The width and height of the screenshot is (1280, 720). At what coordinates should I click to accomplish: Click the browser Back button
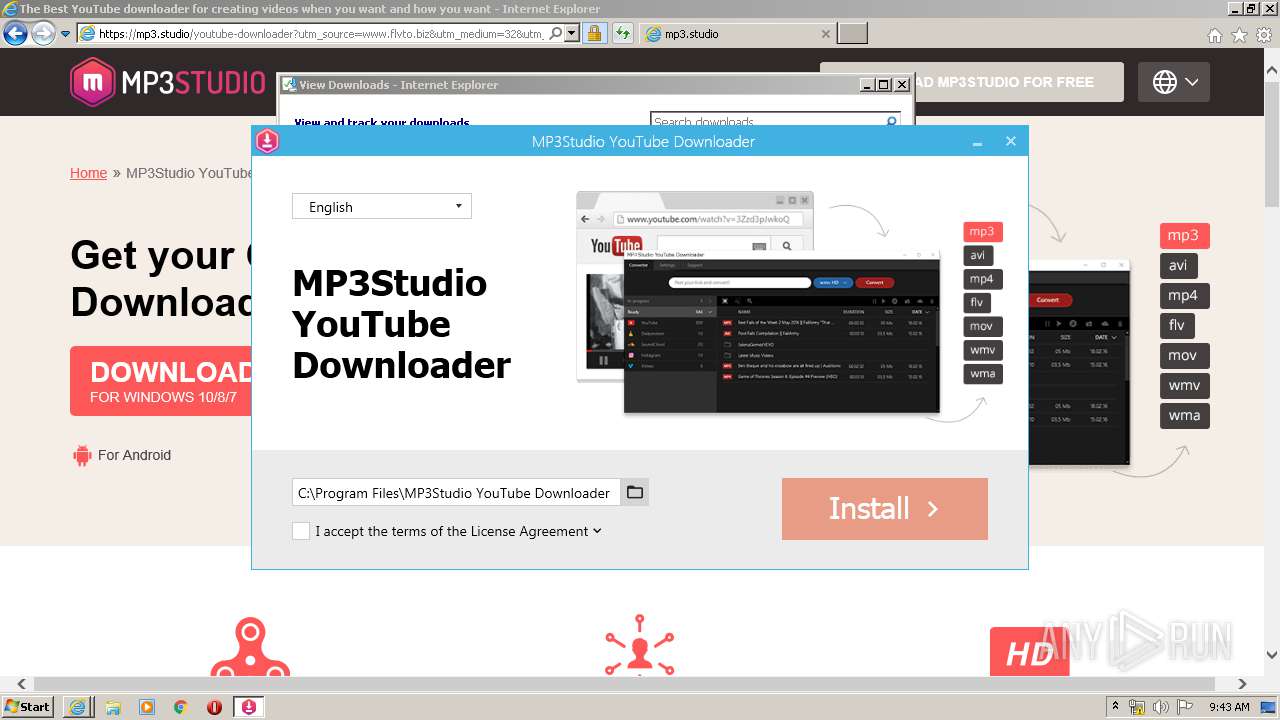click(x=15, y=34)
